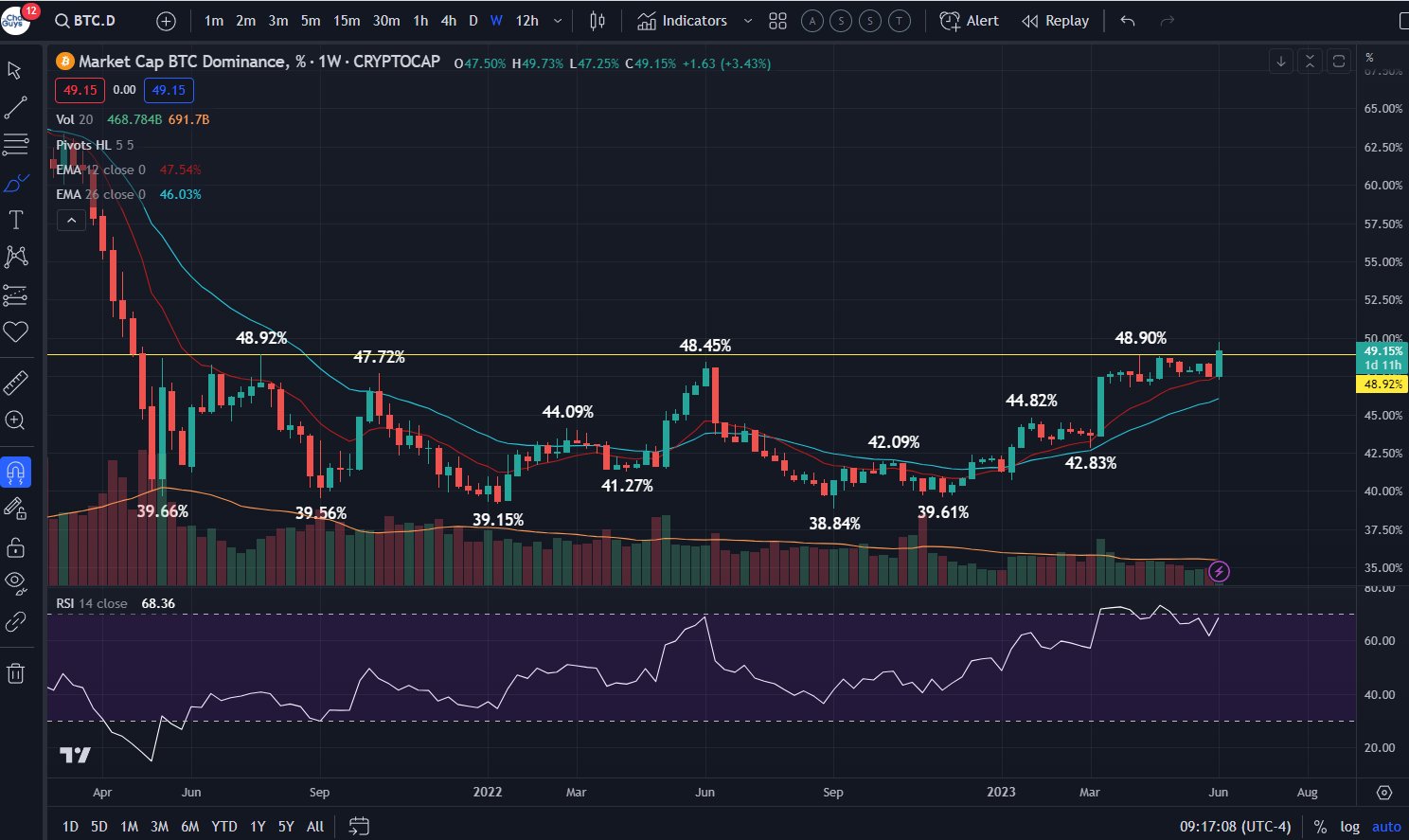Screen dimensions: 1409x840
Task: Expand the timeframe dropdown arrow
Action: (558, 21)
